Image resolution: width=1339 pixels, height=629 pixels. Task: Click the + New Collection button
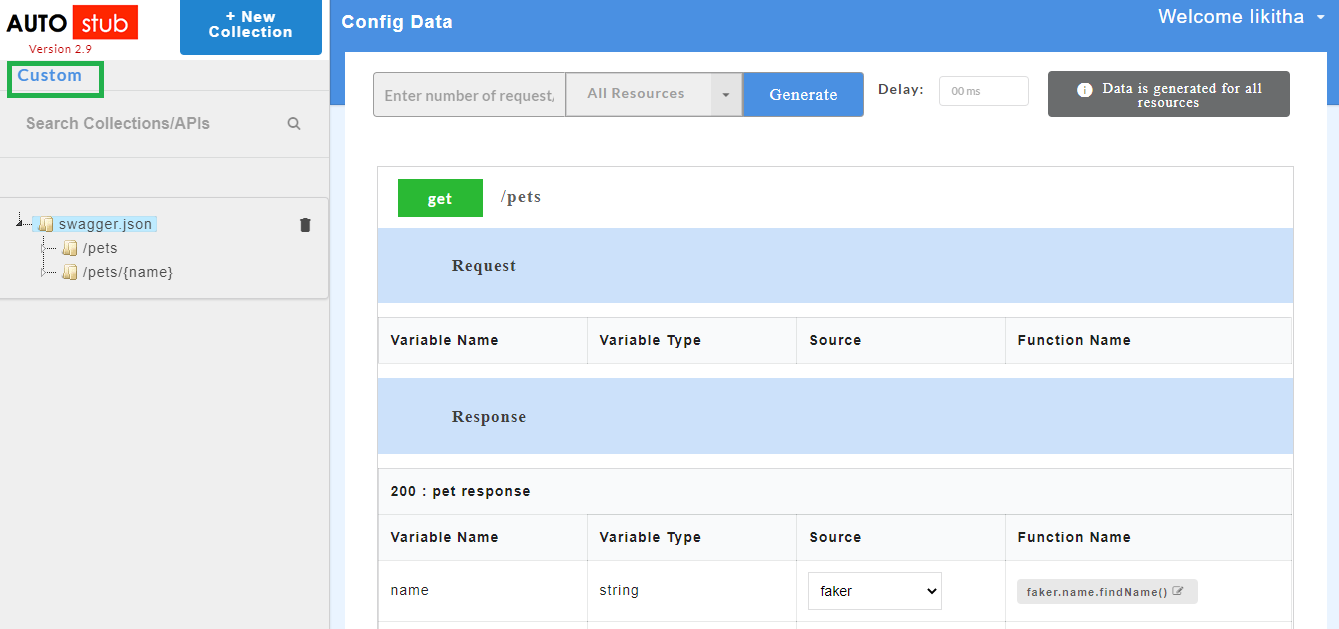coord(250,27)
